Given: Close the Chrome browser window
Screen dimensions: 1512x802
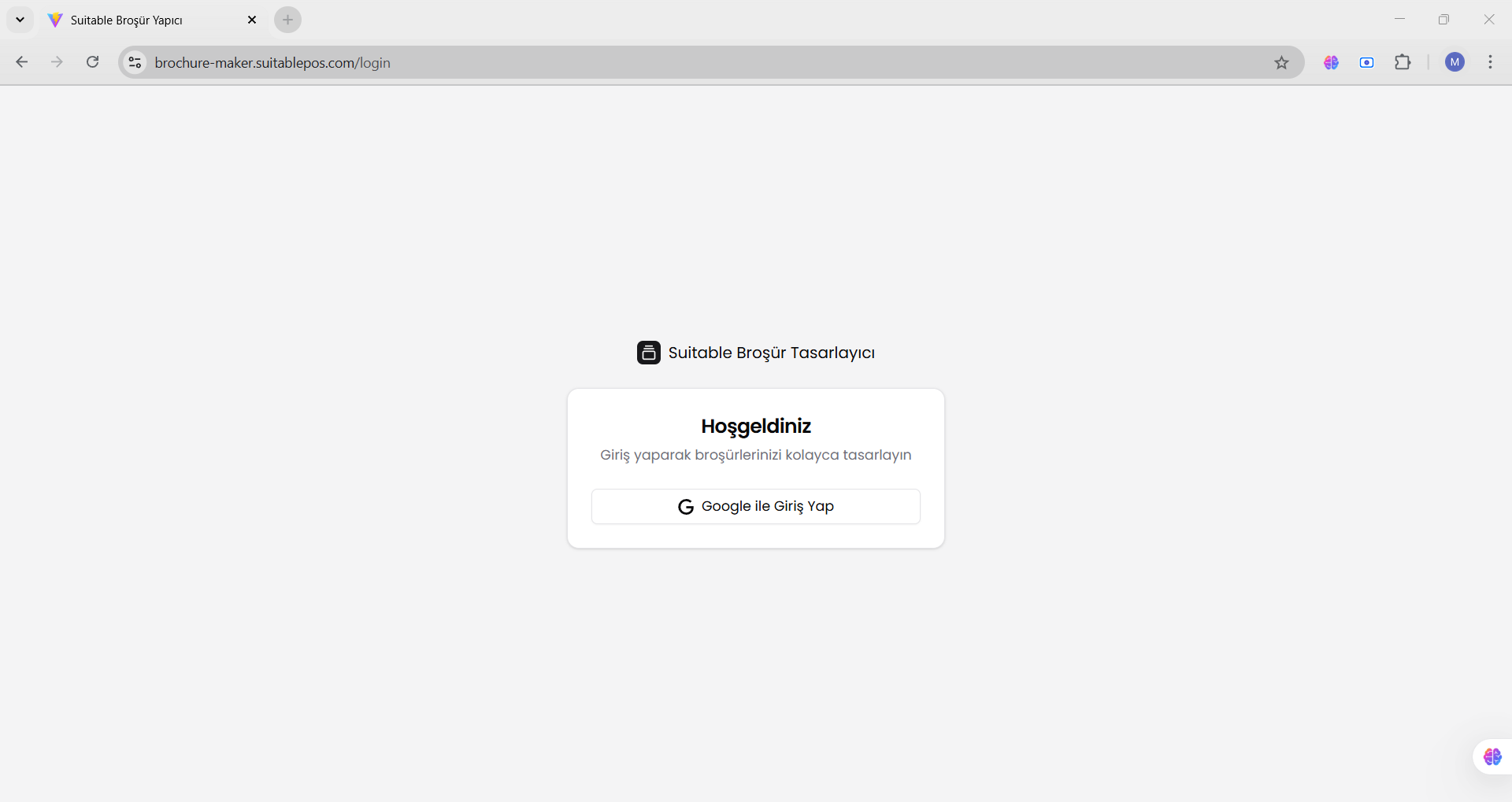Looking at the screenshot, I should pos(1489,20).
